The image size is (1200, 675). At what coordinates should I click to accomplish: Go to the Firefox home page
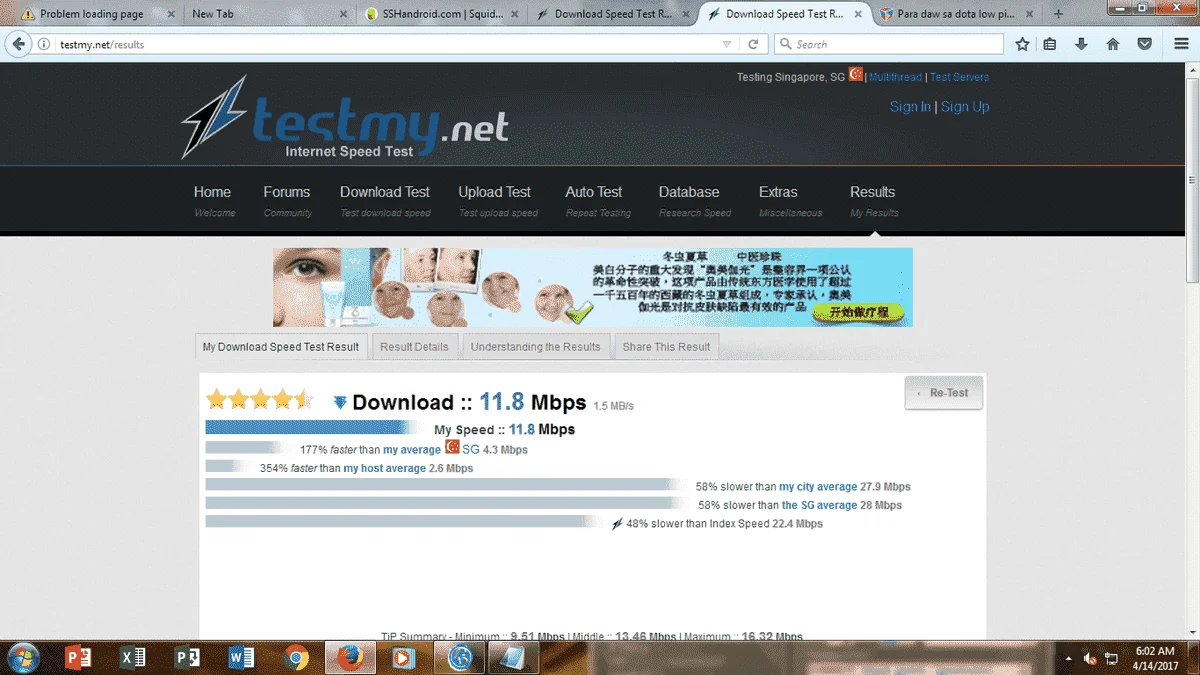point(1112,44)
